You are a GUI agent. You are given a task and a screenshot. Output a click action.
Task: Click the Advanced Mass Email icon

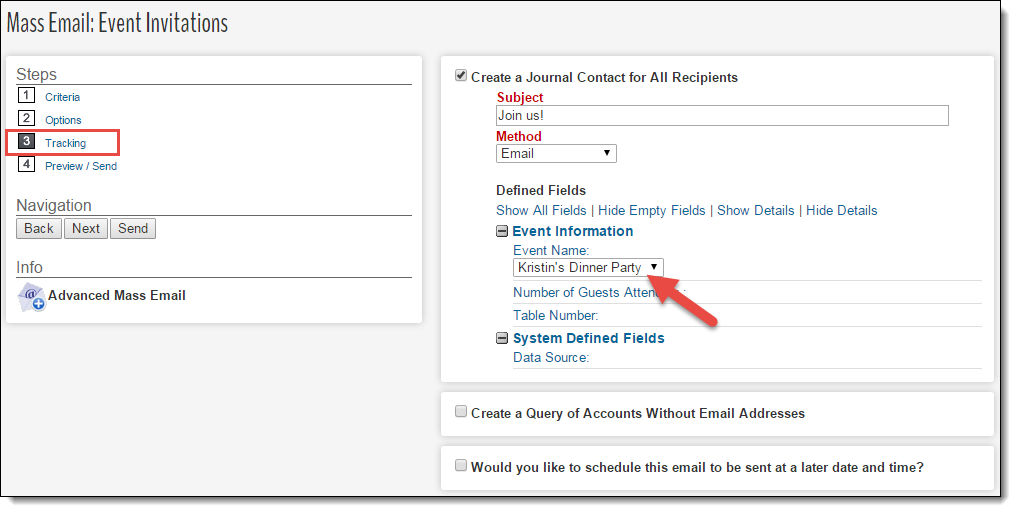(x=31, y=296)
